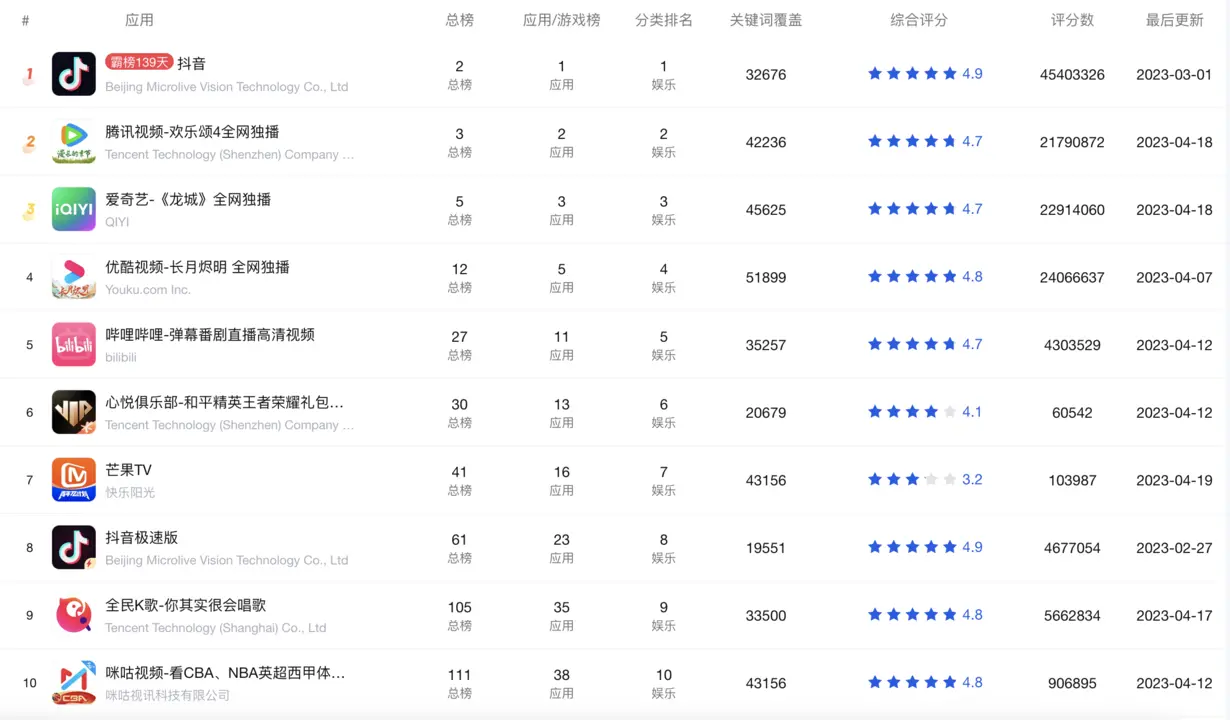Click the 总榜 column header
This screenshot has height=720, width=1230.
(460, 20)
